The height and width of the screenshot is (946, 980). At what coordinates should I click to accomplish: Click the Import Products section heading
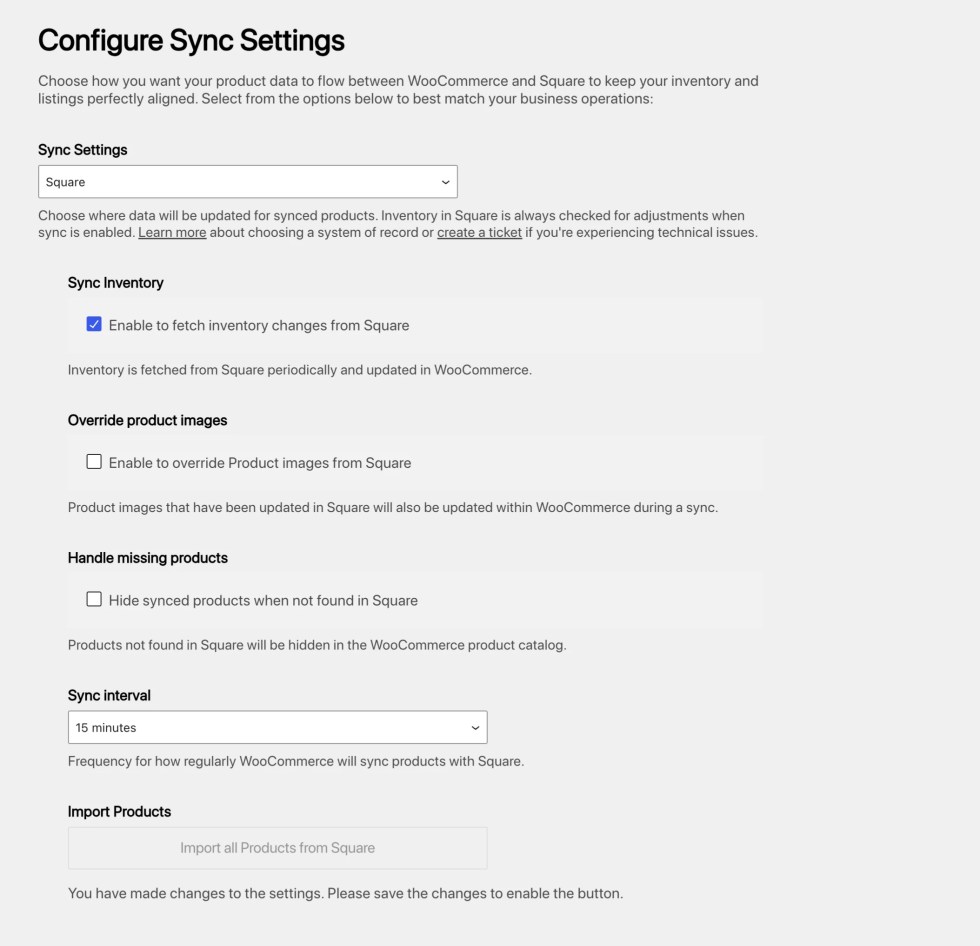pos(119,812)
